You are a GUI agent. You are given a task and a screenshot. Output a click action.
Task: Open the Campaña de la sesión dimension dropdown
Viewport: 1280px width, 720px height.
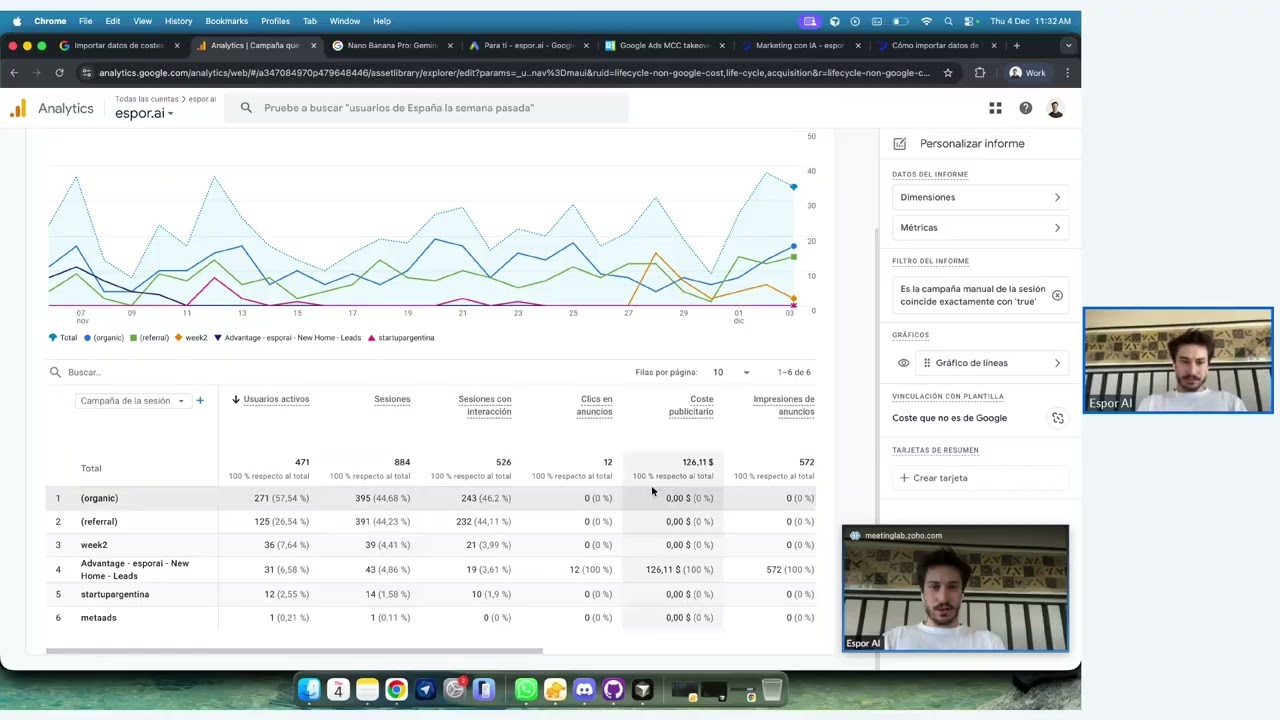[x=132, y=401]
